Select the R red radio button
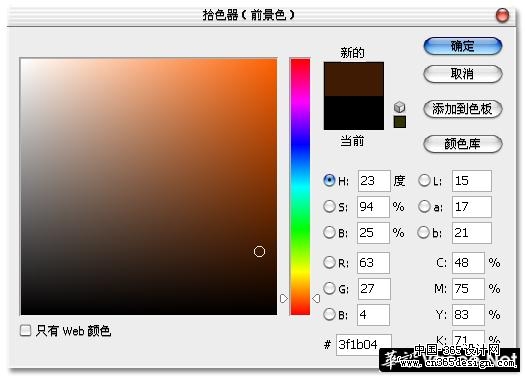 point(329,262)
